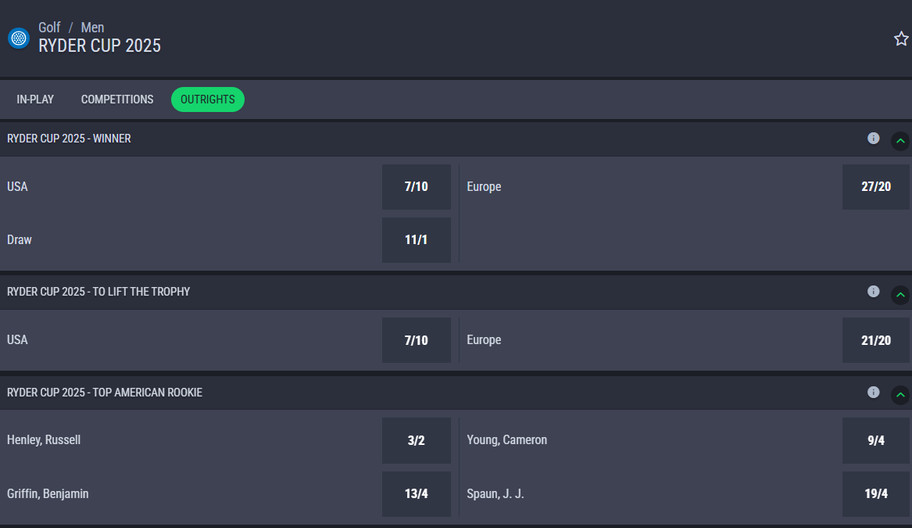This screenshot has width=912, height=528.
Task: Collapse the Top American Rookie section
Action: coord(900,394)
